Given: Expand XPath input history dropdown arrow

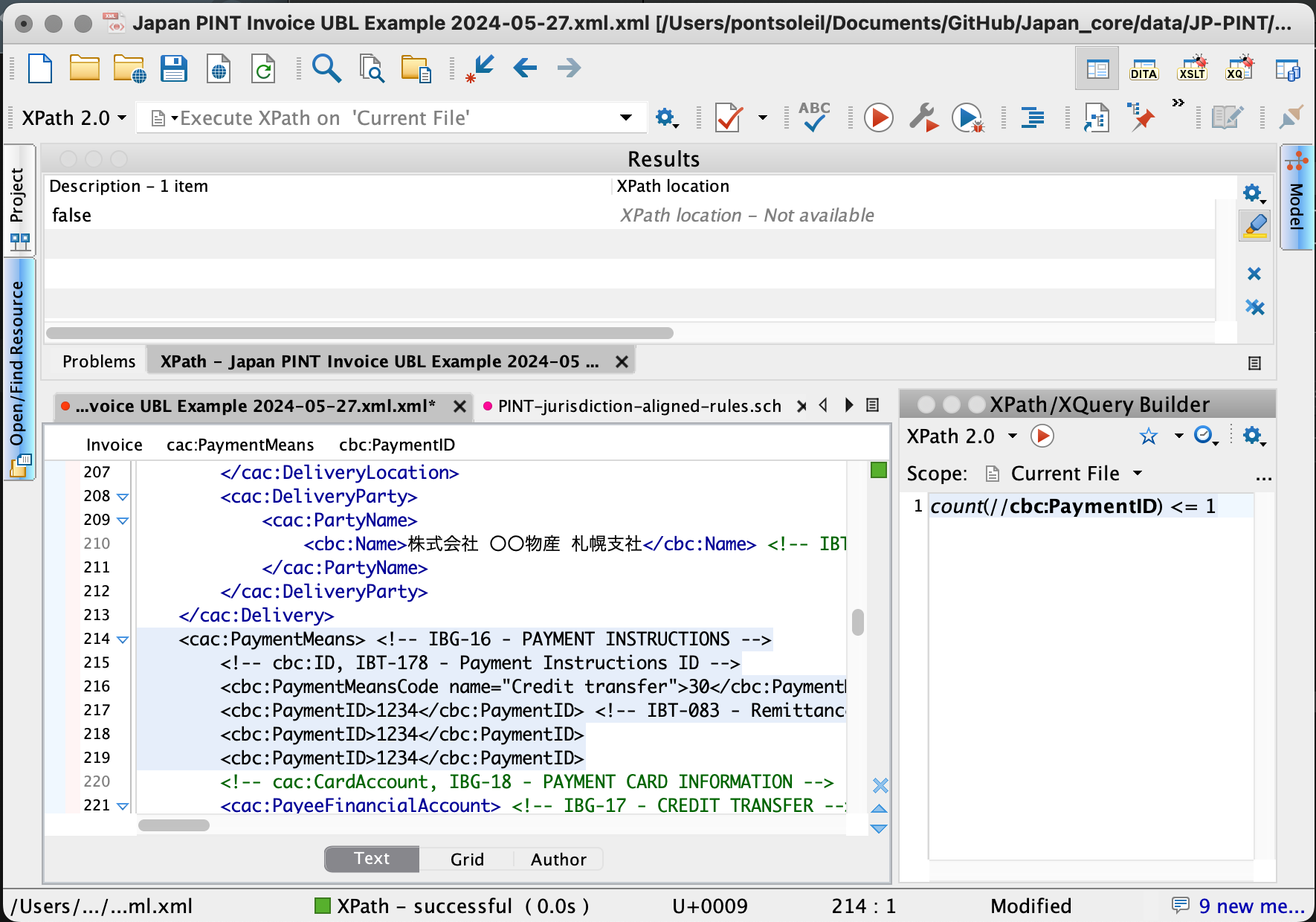Looking at the screenshot, I should pos(626,117).
